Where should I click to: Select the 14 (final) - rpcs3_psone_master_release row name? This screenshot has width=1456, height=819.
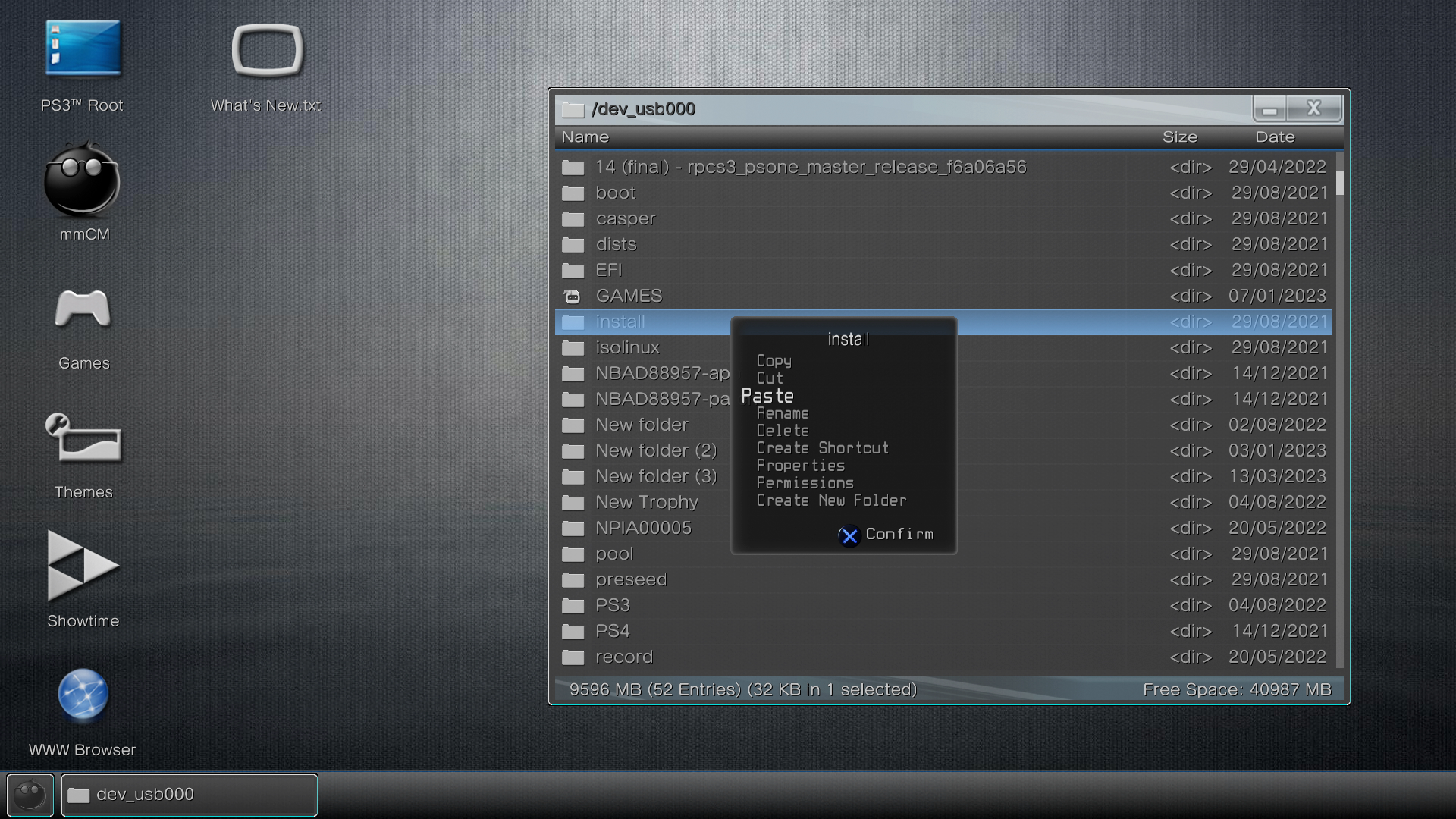pos(811,167)
